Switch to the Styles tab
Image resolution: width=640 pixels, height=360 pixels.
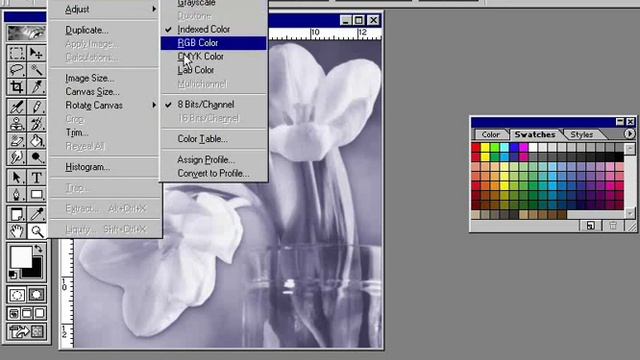click(581, 134)
